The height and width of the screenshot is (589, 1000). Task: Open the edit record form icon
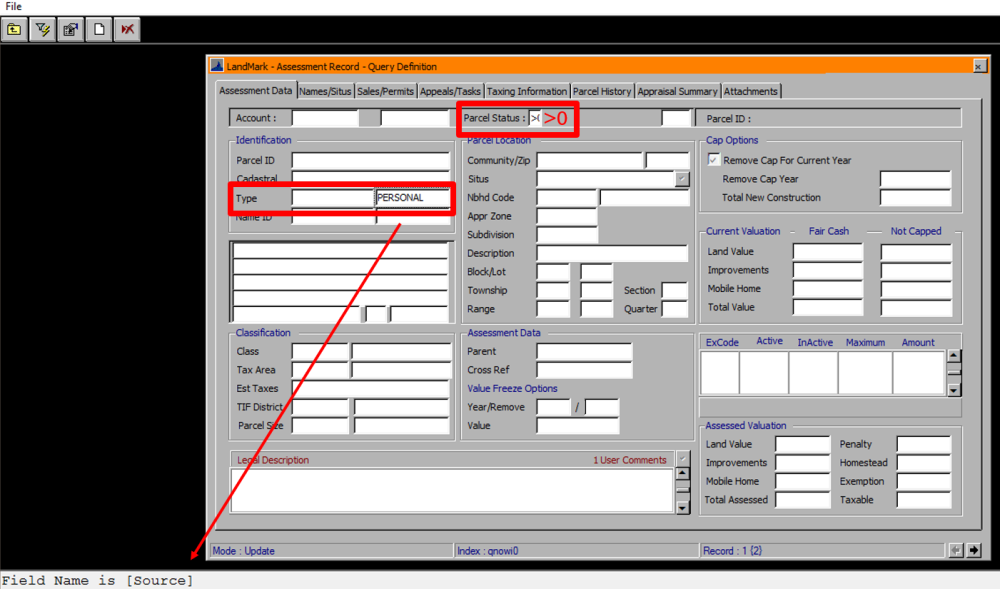click(x=69, y=29)
